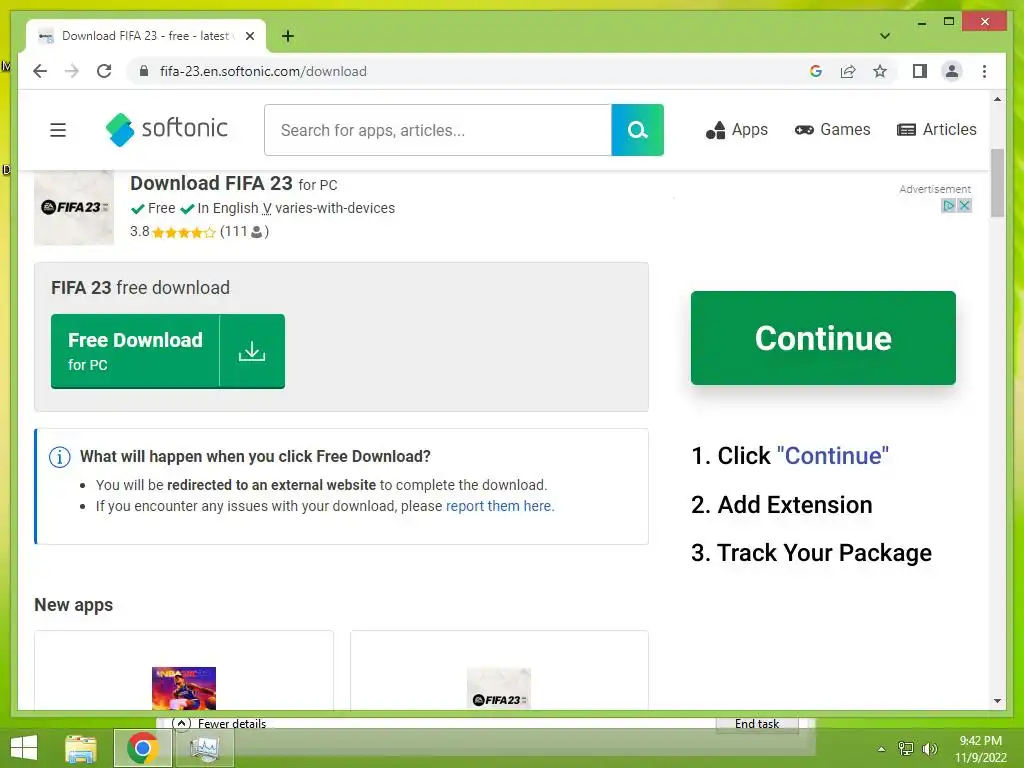Open a new browser tab
This screenshot has height=768, width=1024.
point(287,36)
